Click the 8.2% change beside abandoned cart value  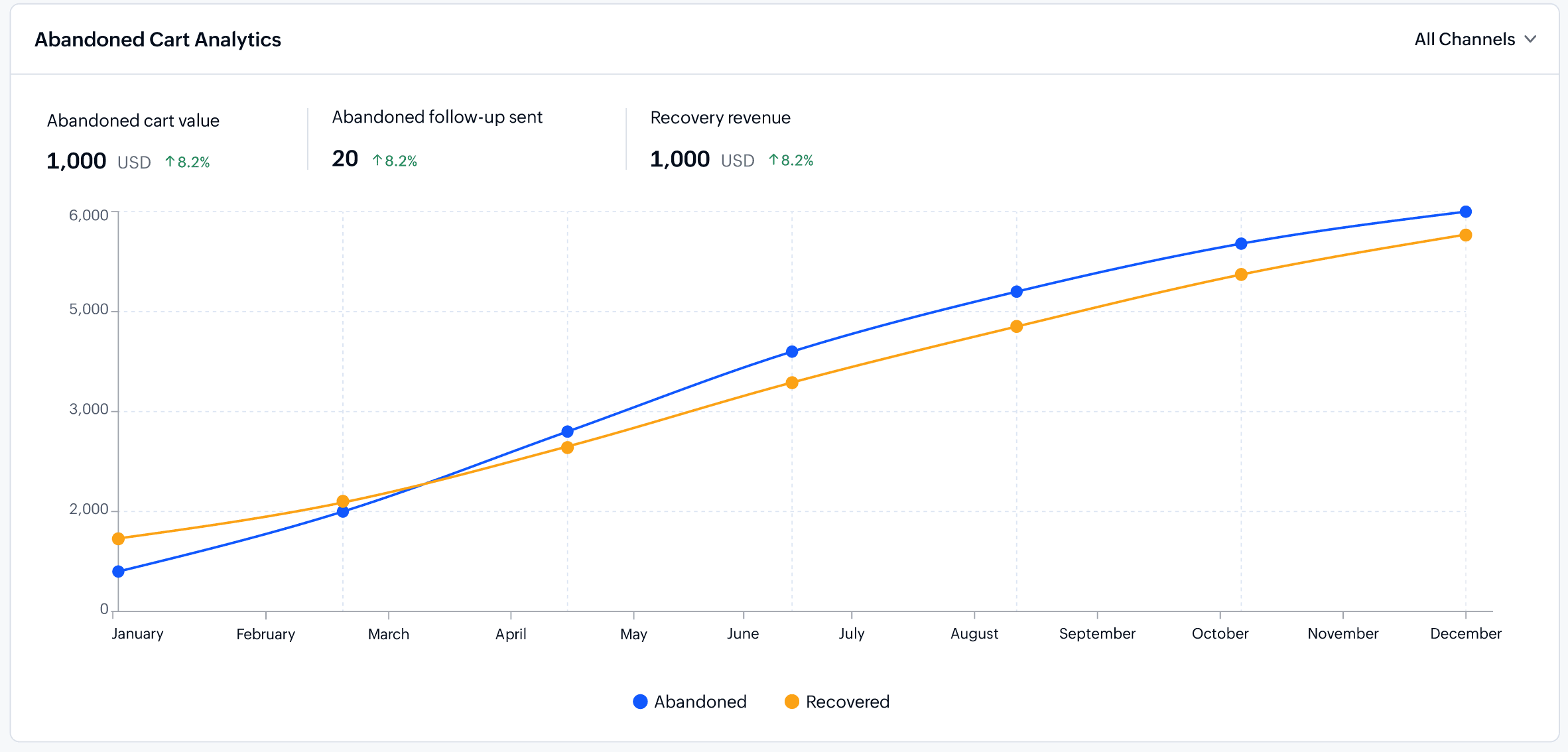pos(188,162)
